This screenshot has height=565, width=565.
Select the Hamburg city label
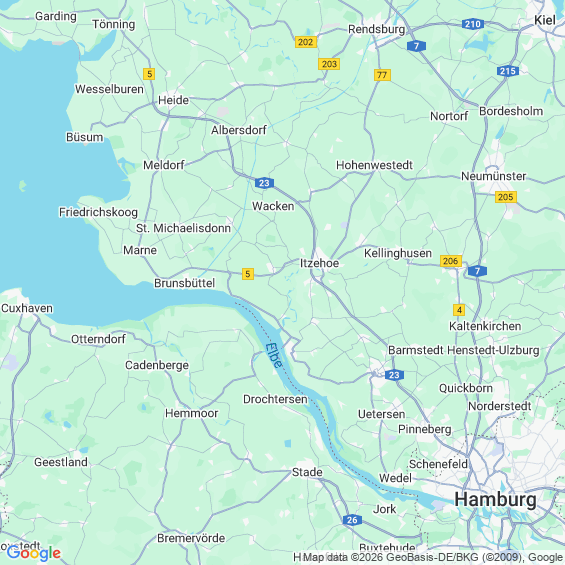click(495, 500)
